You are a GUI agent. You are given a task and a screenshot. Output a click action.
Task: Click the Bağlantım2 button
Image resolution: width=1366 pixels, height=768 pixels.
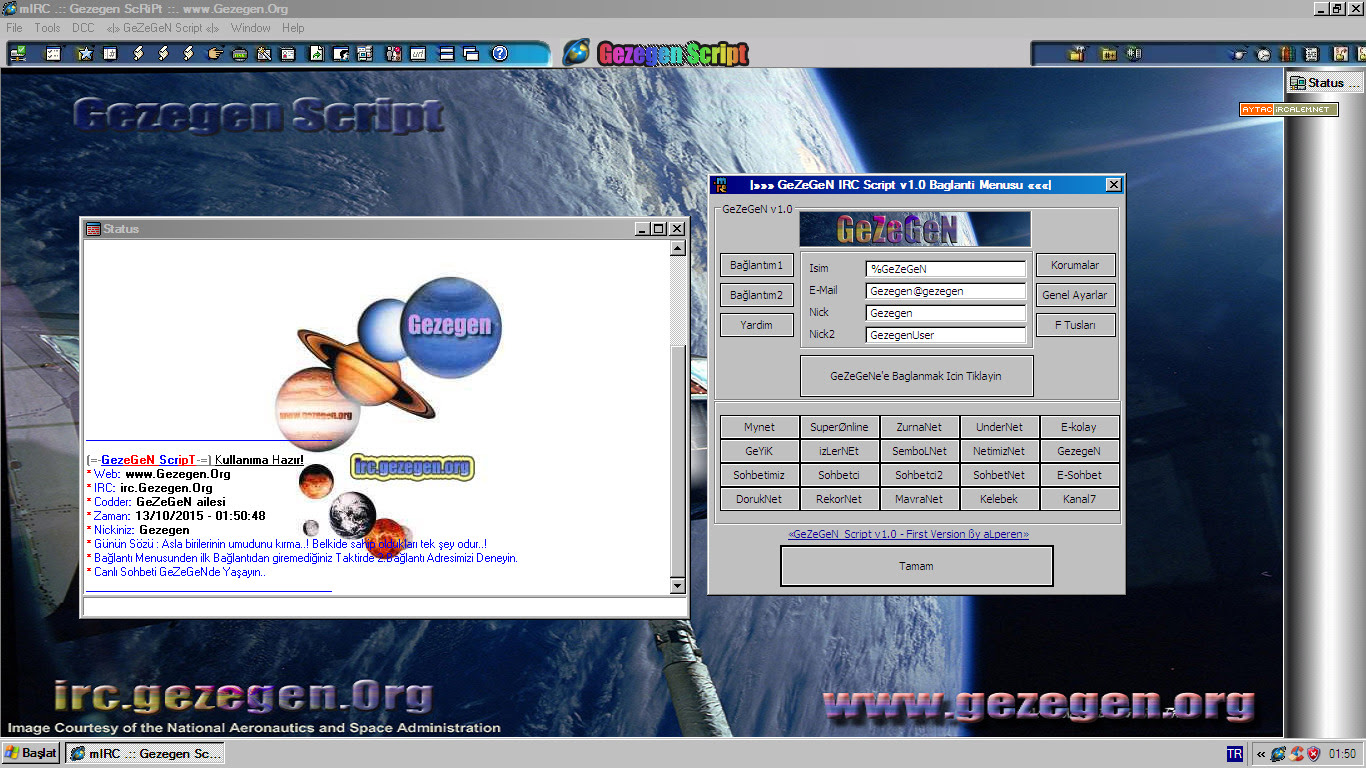pyautogui.click(x=757, y=295)
